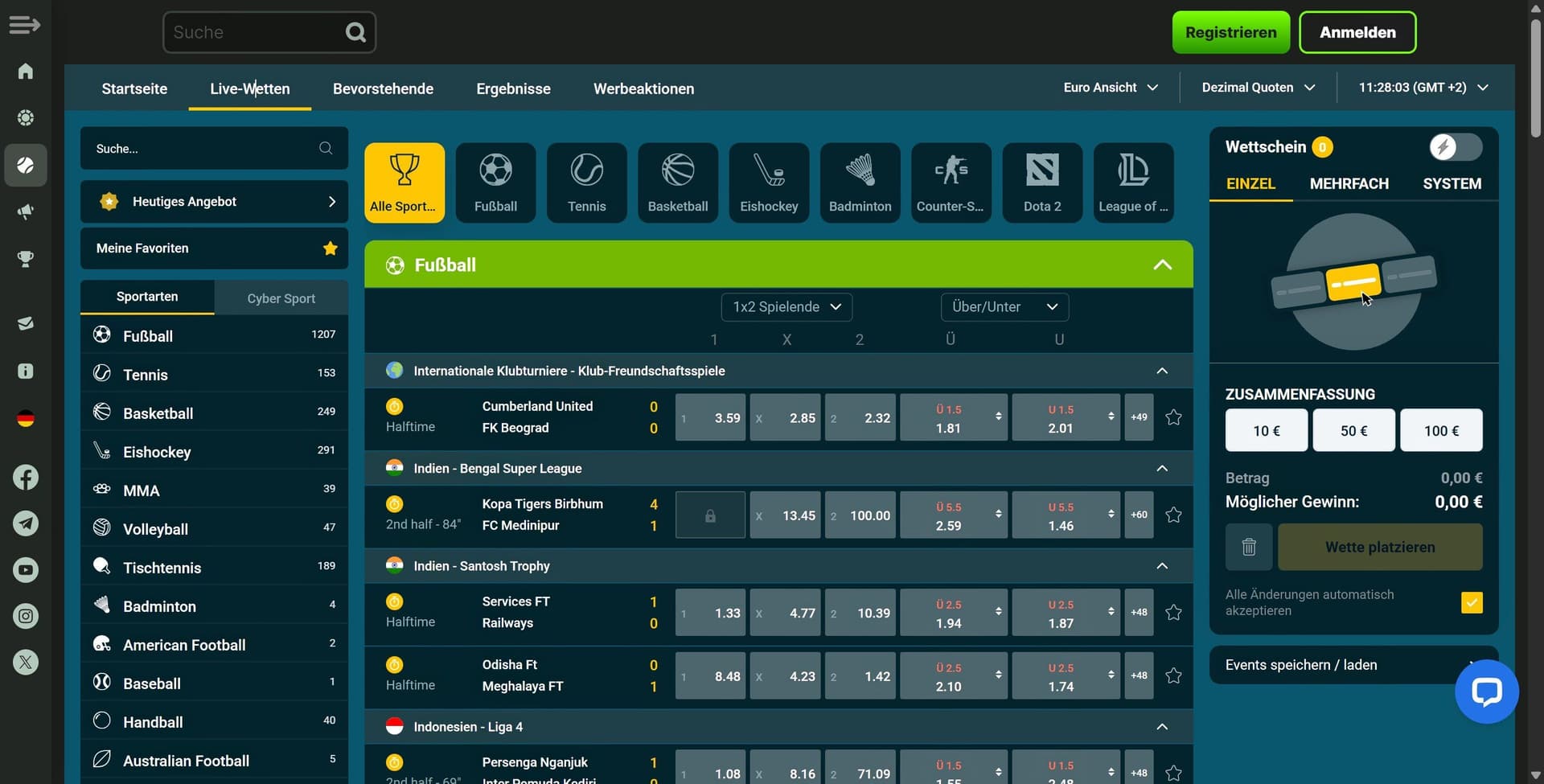Switch to the Ergebnisse tab

tap(513, 88)
